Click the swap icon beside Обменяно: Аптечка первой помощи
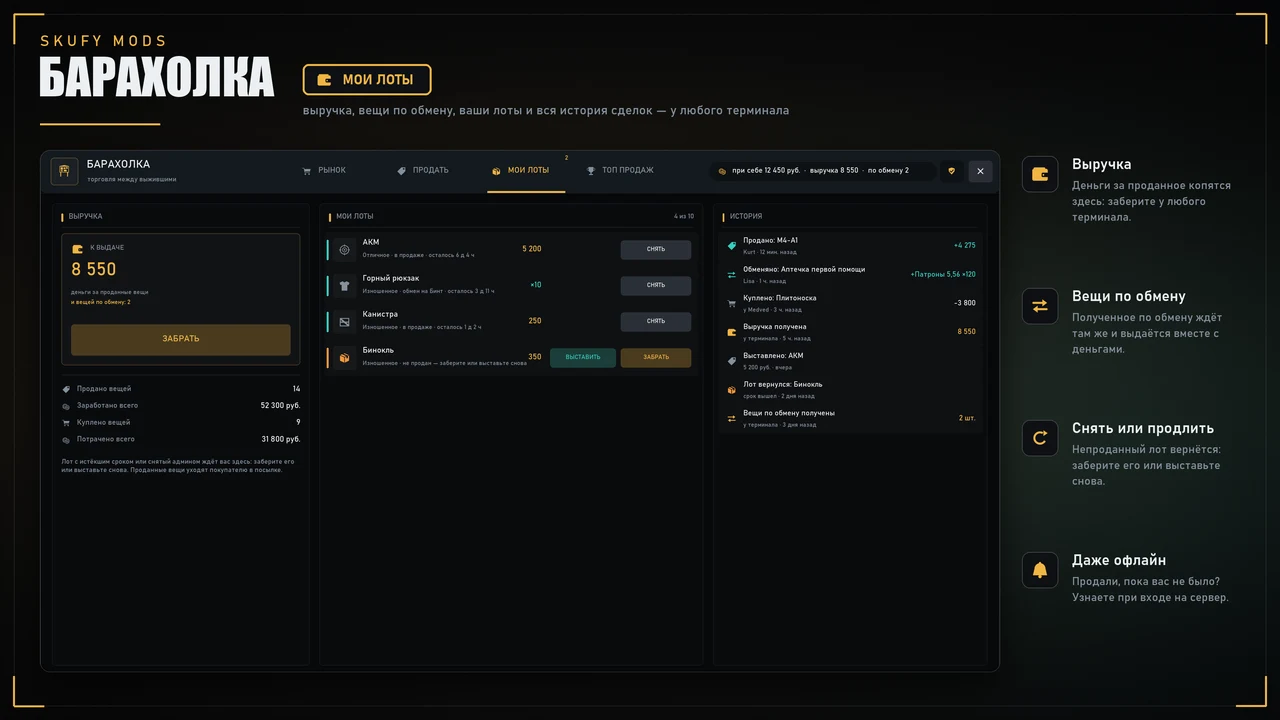Image resolution: width=1280 pixels, height=720 pixels. [732, 274]
